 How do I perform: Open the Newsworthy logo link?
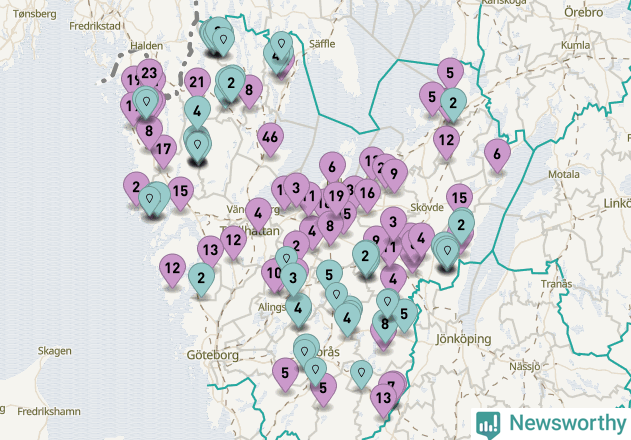click(x=551, y=424)
